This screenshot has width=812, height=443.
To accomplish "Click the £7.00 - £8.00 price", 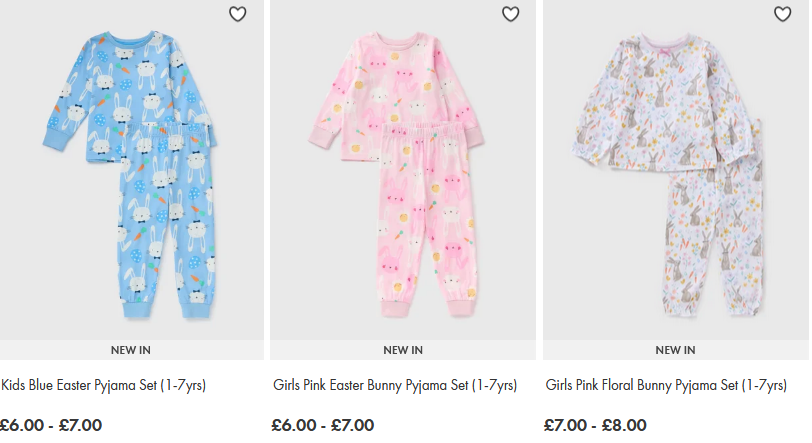I will point(595,425).
